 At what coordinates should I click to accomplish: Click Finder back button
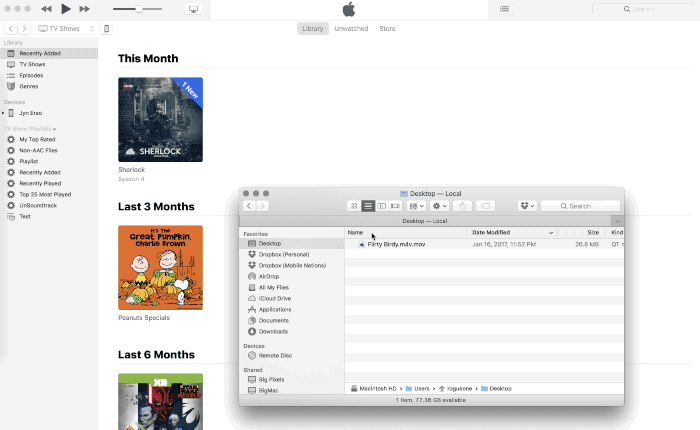click(x=250, y=206)
